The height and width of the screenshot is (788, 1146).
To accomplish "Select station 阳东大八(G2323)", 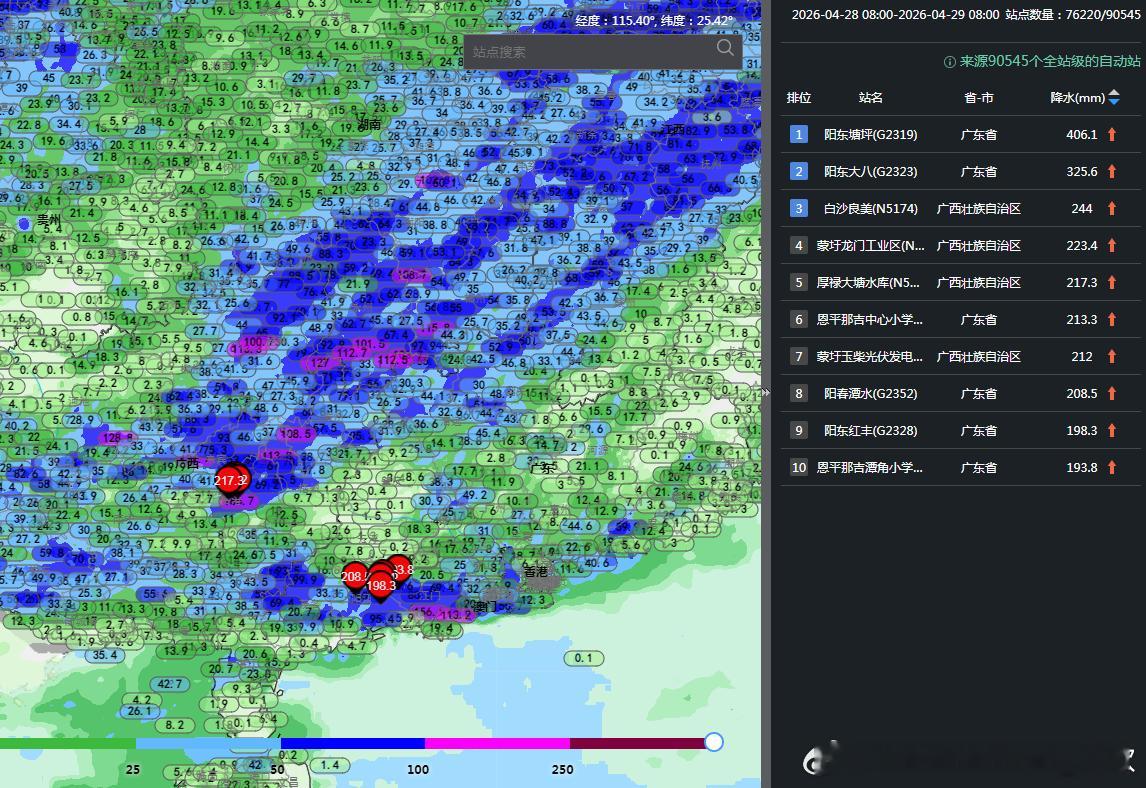I will (870, 172).
